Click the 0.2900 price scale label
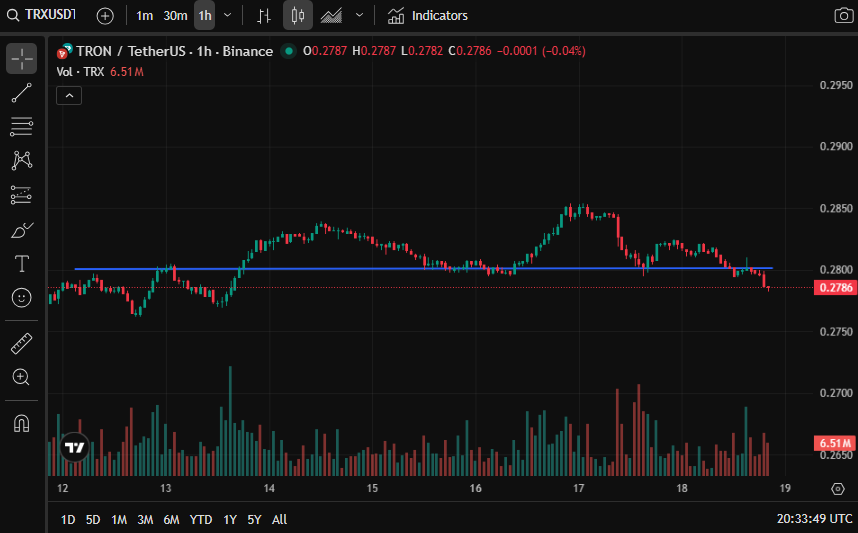Image resolution: width=858 pixels, height=533 pixels. tap(836, 146)
